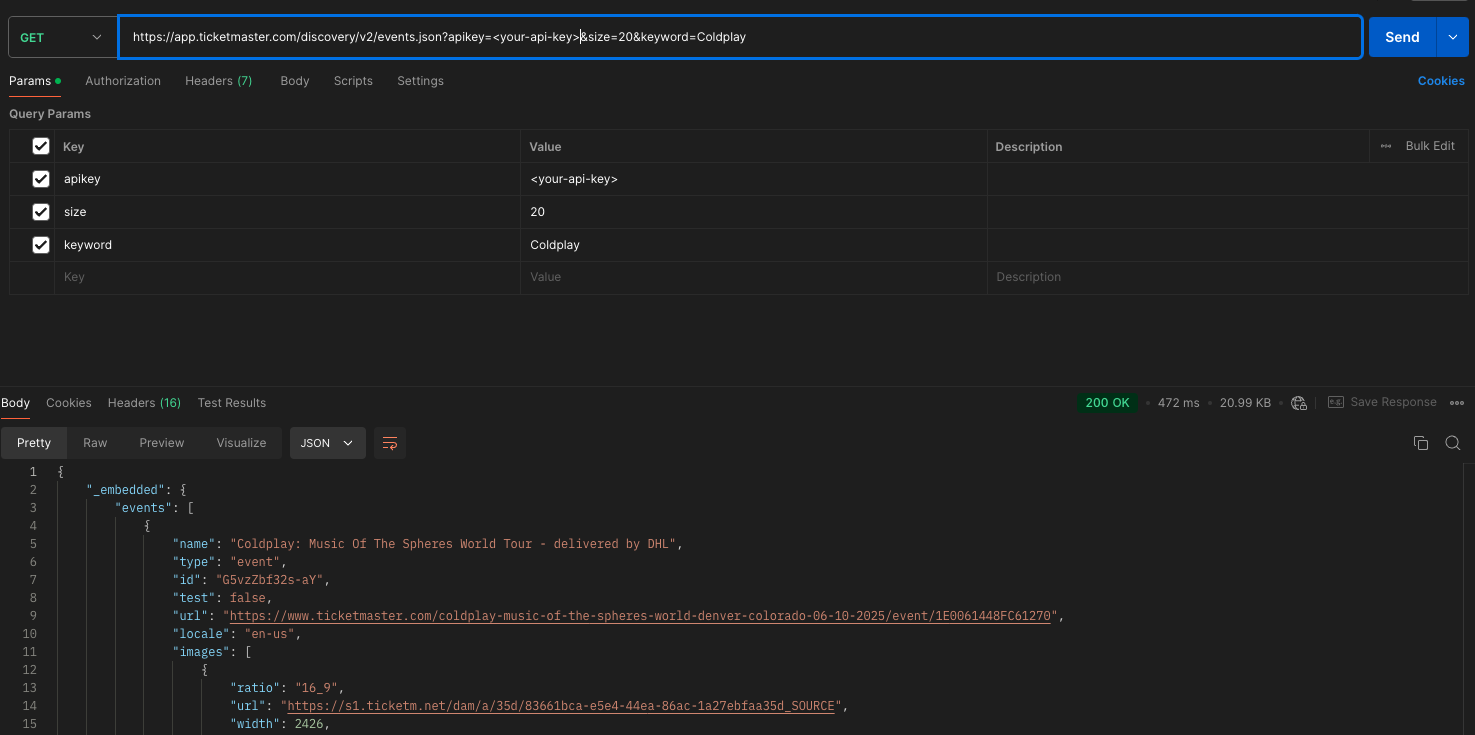Select the Visualize view

241,443
